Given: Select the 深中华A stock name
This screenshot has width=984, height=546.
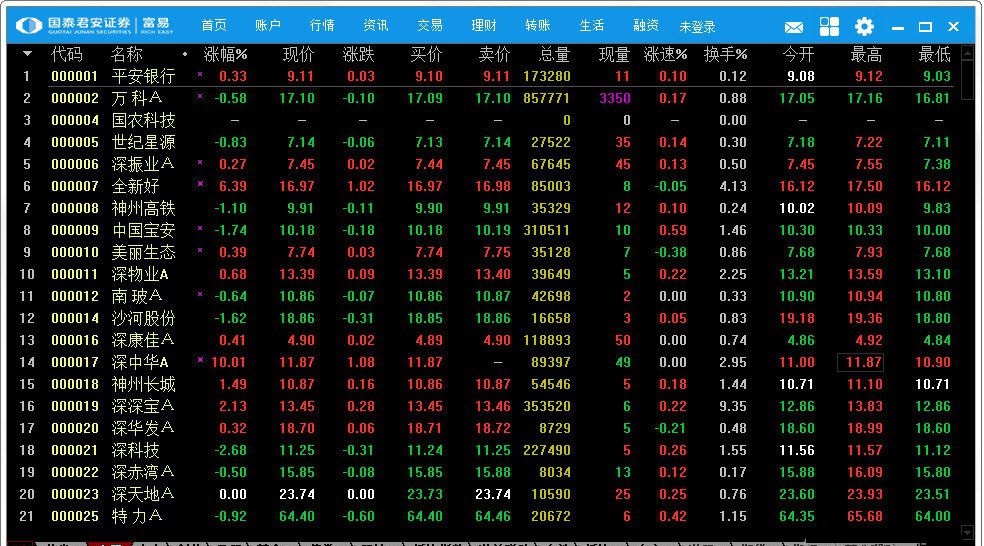Looking at the screenshot, I should [141, 362].
